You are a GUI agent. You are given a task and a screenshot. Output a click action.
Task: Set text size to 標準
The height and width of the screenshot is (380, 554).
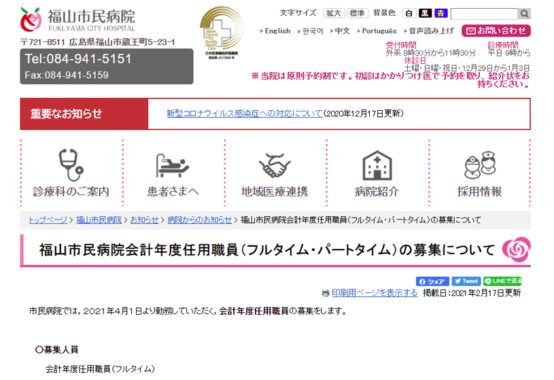pyautogui.click(x=358, y=13)
